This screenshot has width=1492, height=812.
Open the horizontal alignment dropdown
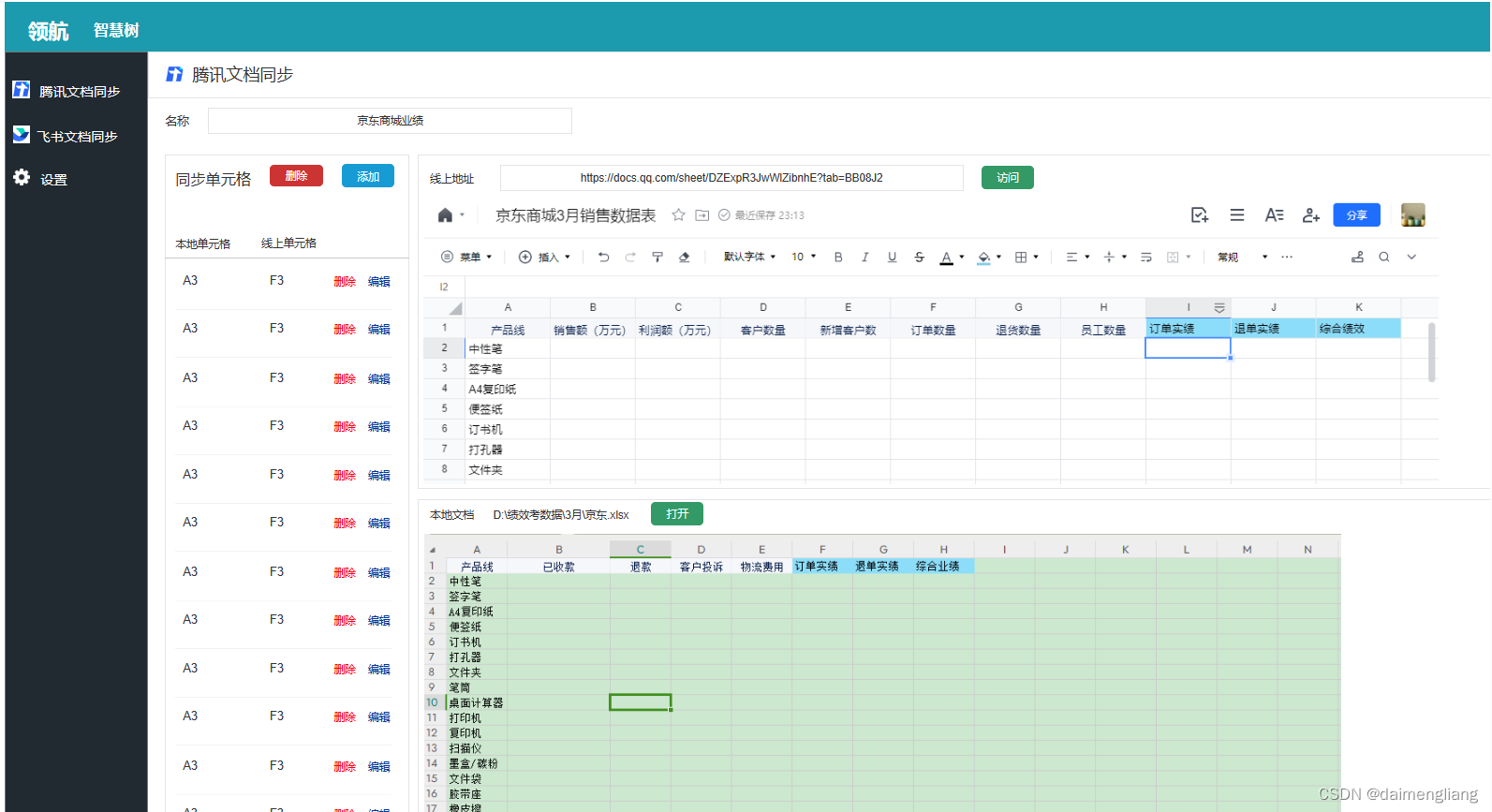1087,257
